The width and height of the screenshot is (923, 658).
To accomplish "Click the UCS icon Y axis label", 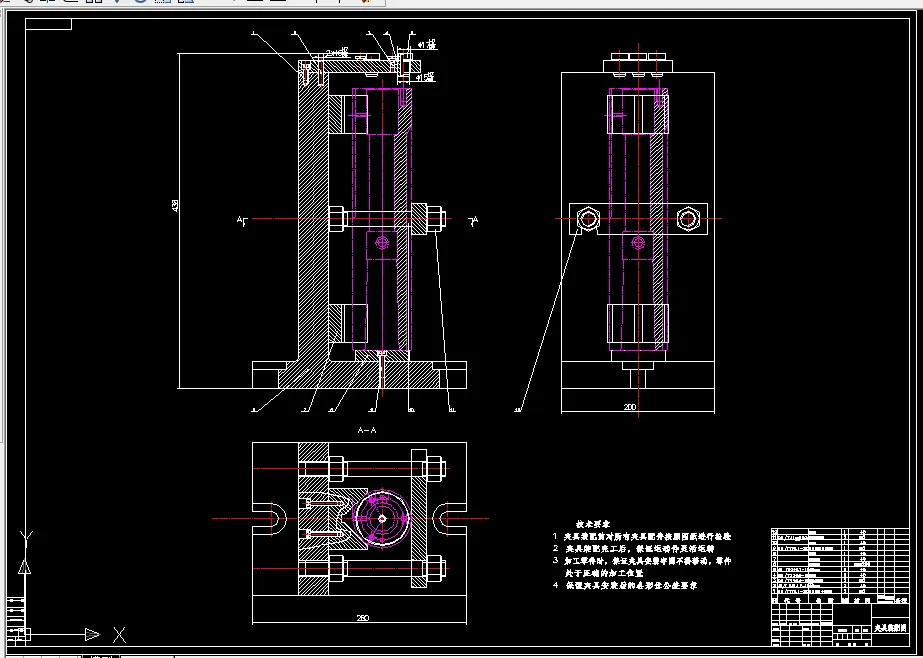I will tap(26, 539).
